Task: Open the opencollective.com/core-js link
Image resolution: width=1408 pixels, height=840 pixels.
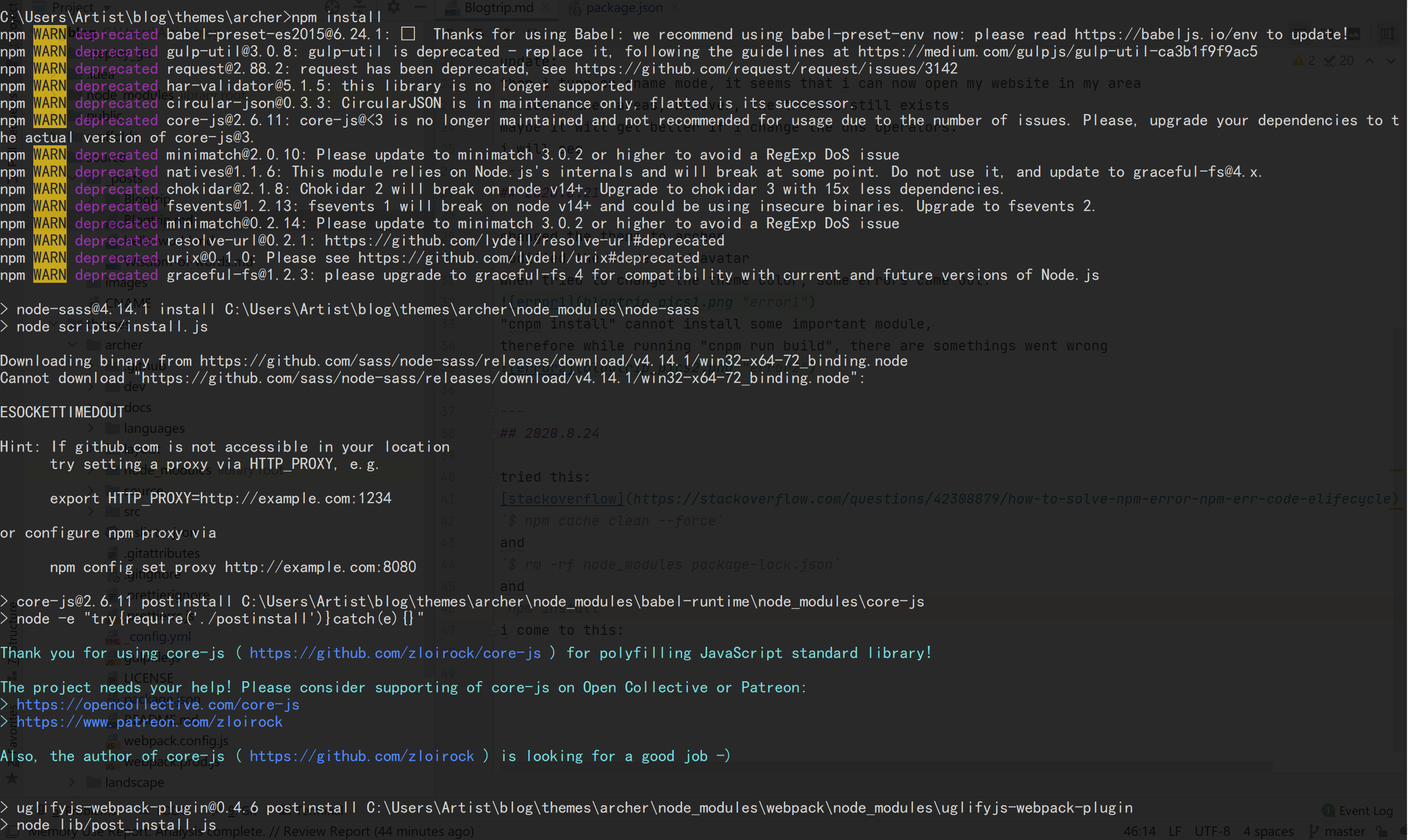Action: point(157,705)
